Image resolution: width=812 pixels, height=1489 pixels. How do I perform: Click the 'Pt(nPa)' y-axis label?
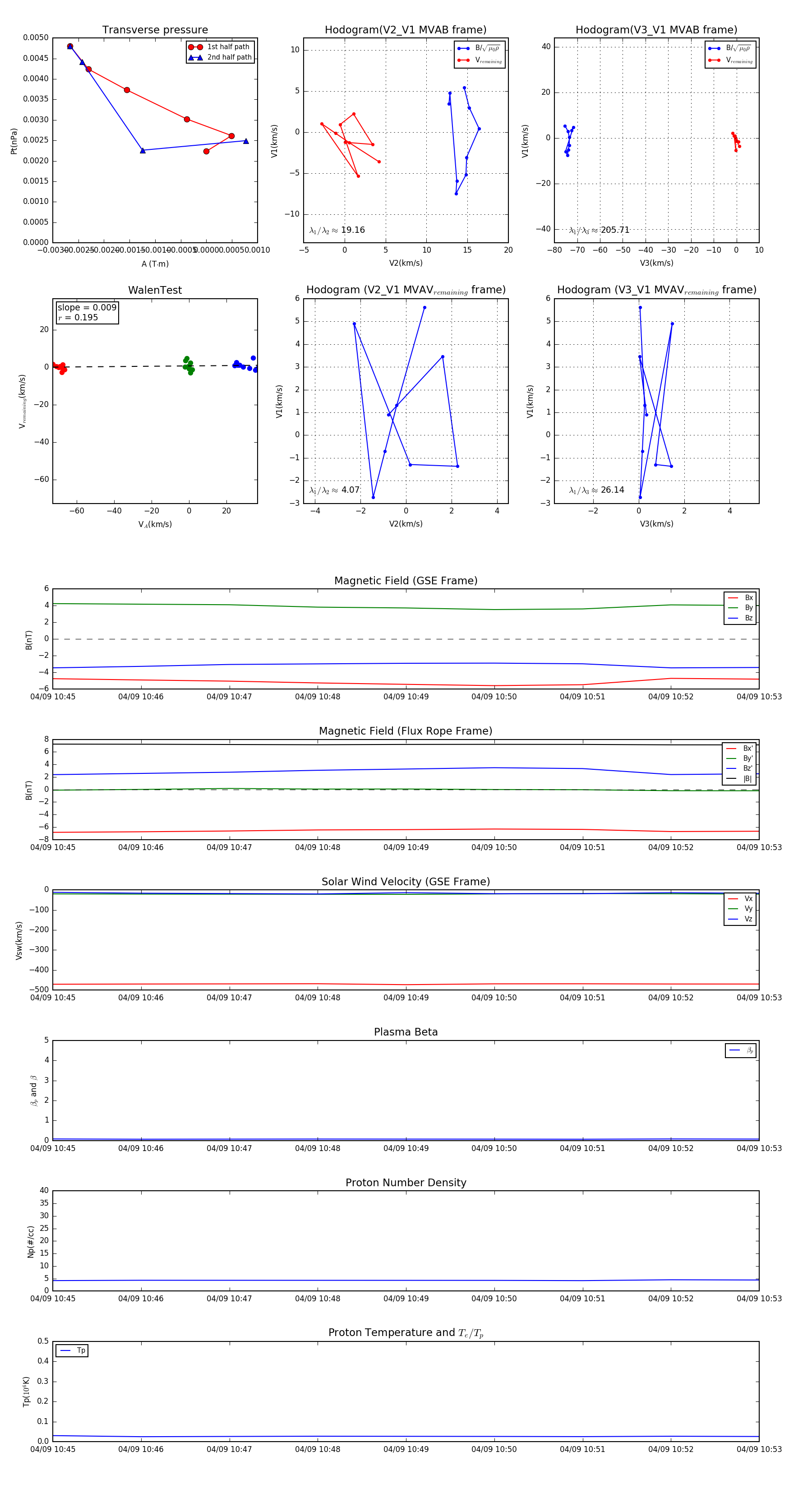point(14,140)
